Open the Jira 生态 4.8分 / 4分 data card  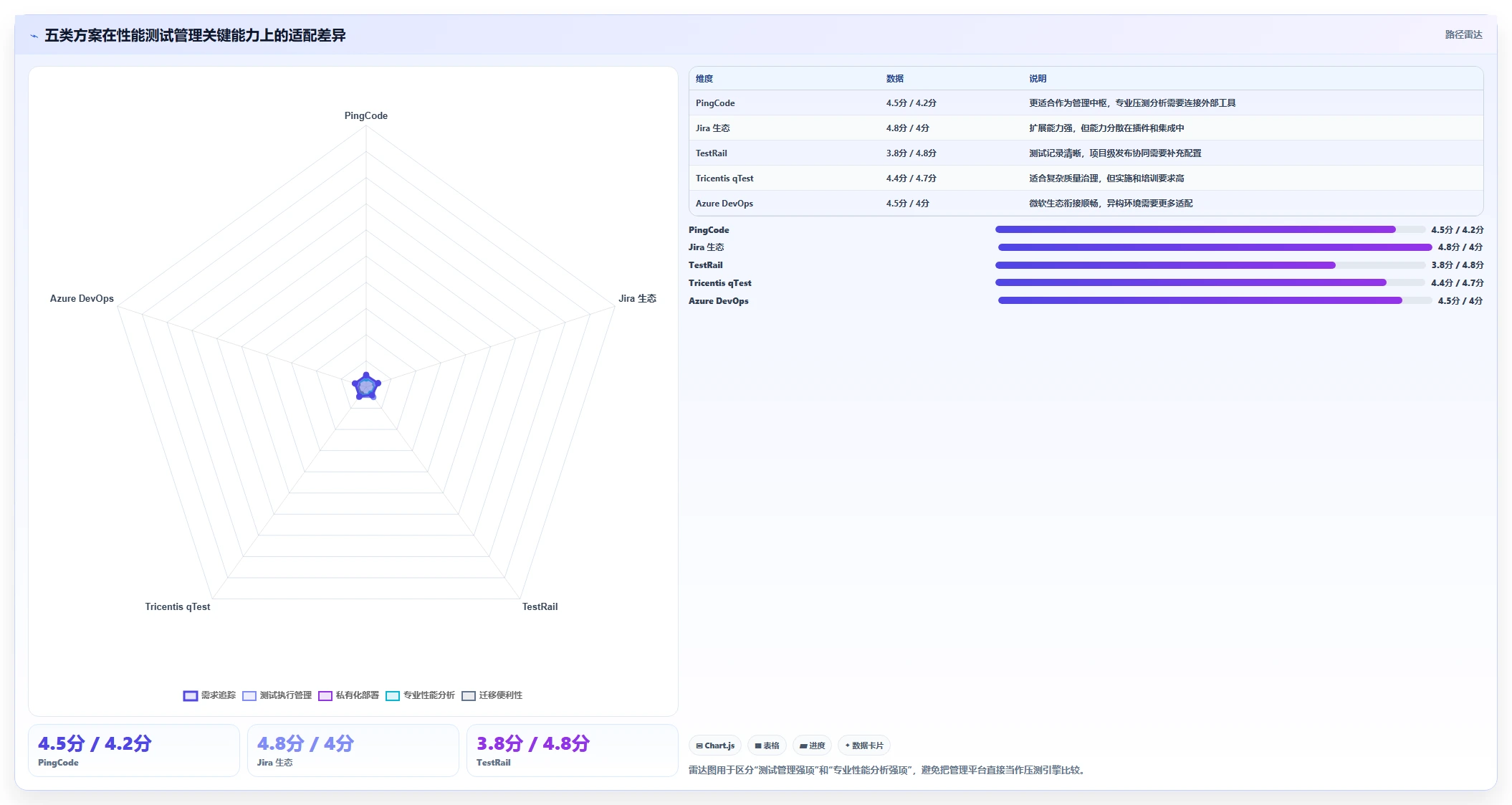coord(353,751)
